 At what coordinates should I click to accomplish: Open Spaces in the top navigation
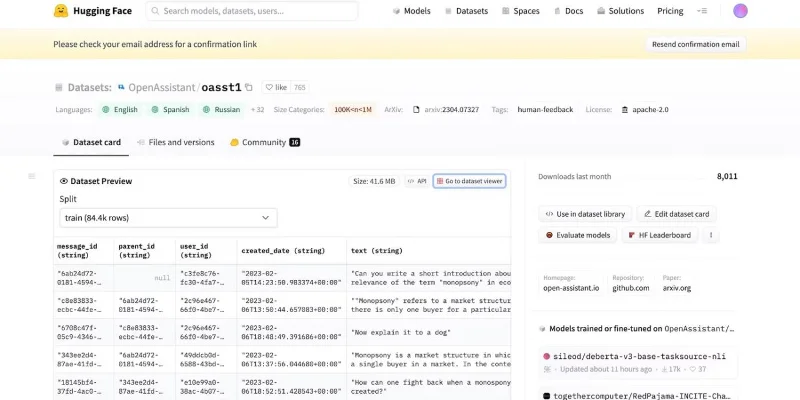pos(520,11)
